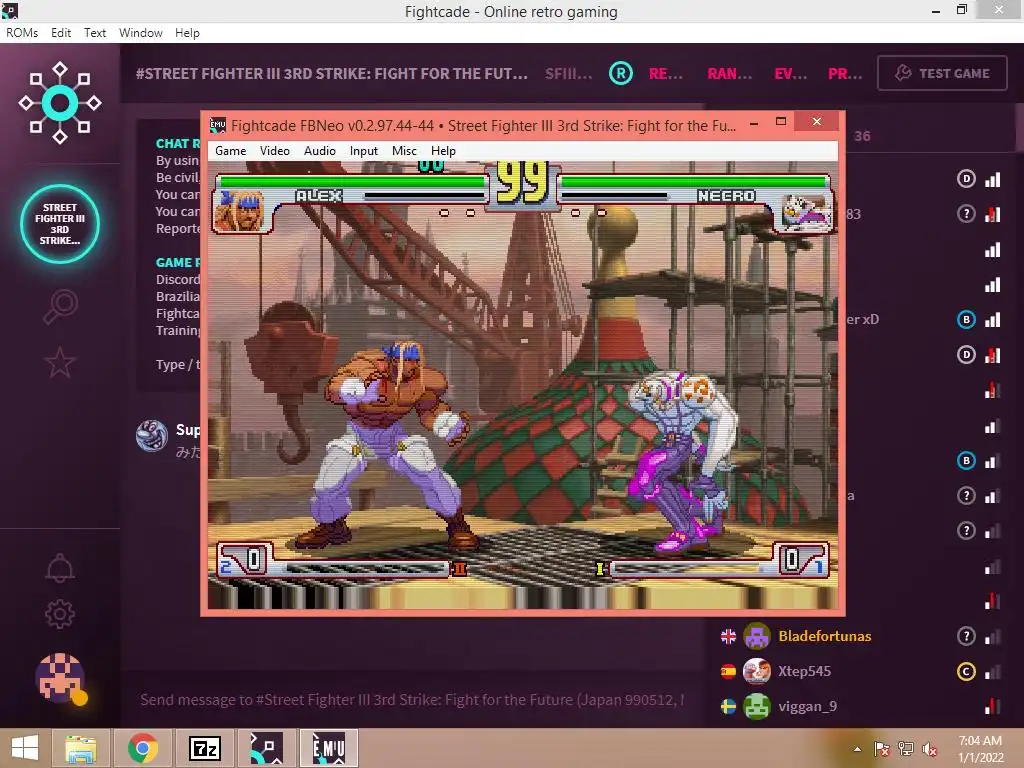
Task: Select the #Street Fighter III 3rd Strike channel tab
Action: (331, 73)
